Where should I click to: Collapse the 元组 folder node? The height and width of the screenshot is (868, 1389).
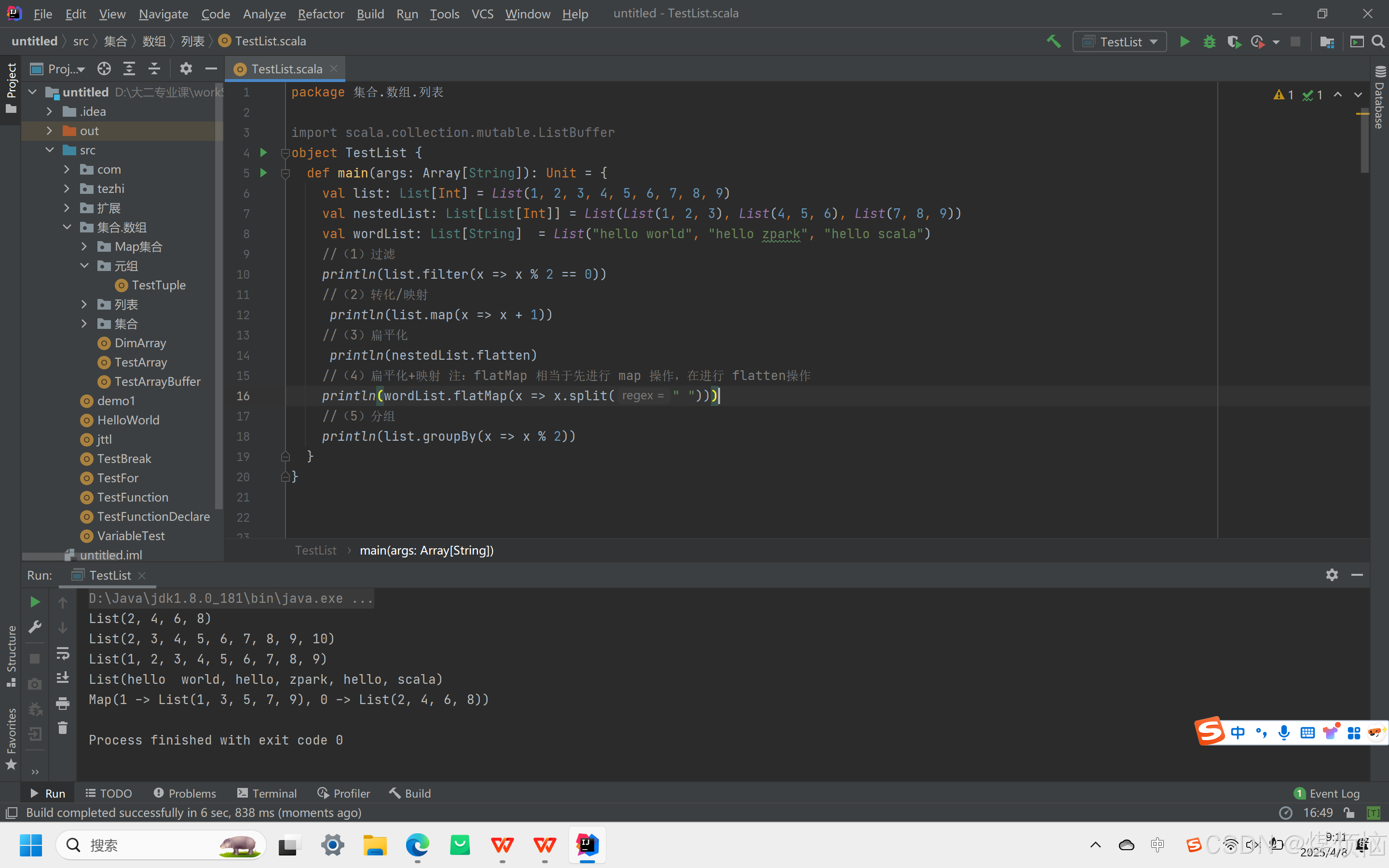[84, 266]
